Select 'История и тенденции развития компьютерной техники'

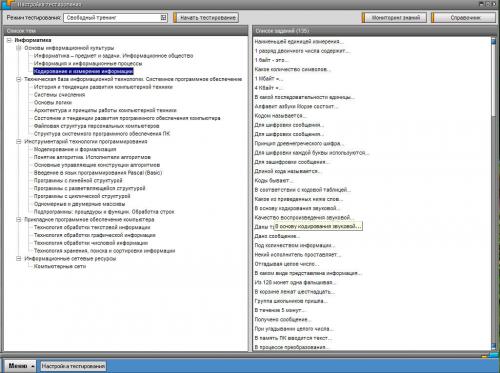(103, 87)
